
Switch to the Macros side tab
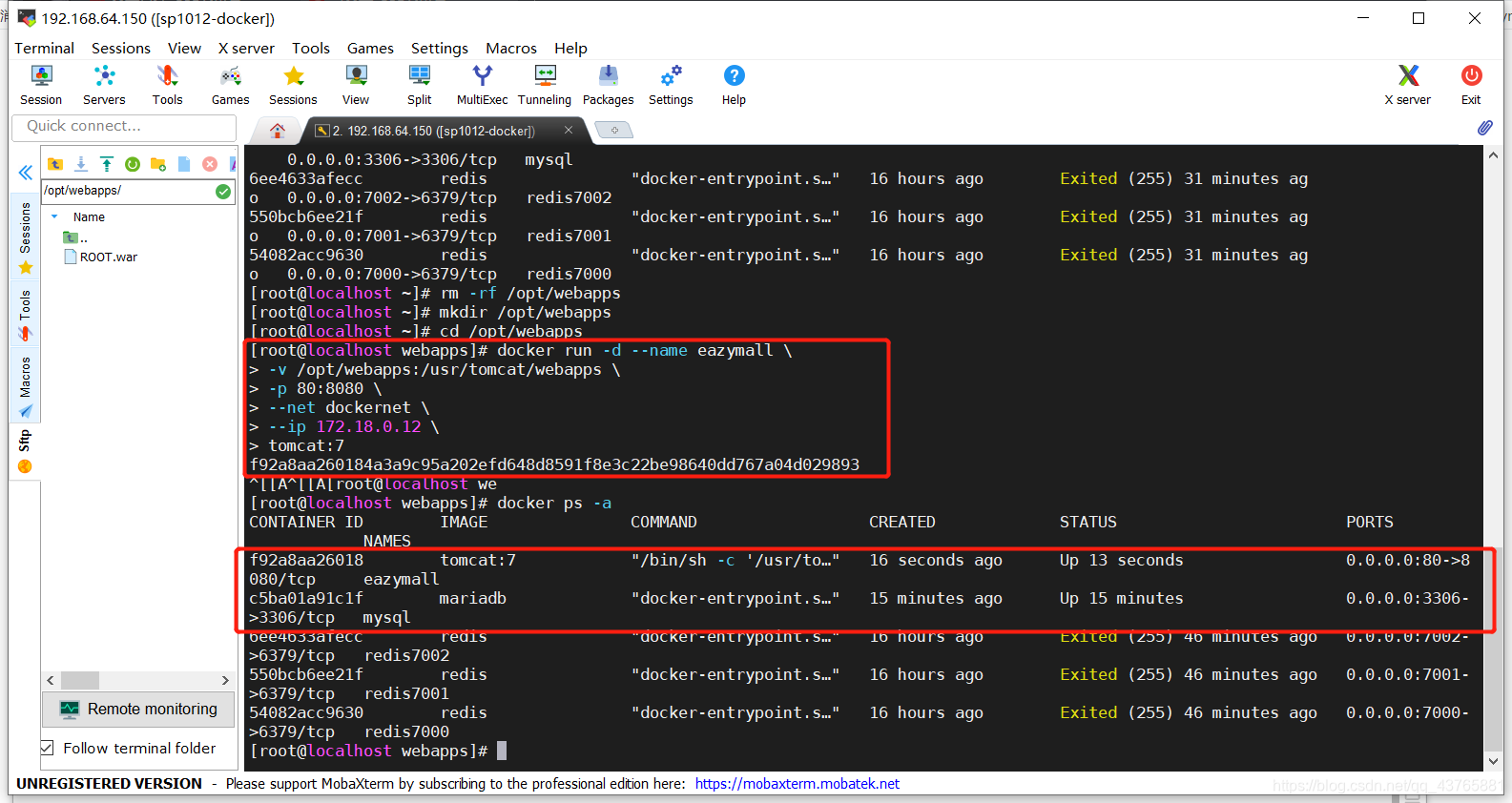tap(26, 387)
